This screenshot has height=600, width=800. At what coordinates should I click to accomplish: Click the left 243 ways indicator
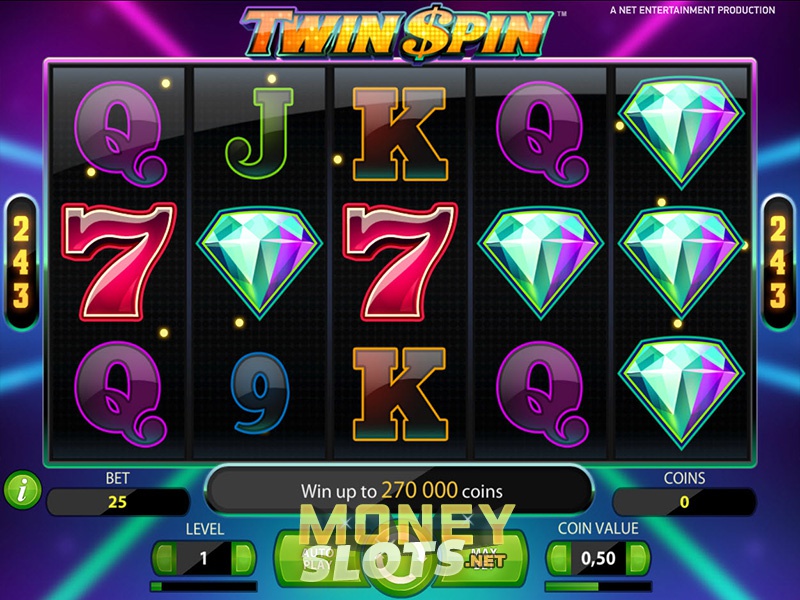21,262
